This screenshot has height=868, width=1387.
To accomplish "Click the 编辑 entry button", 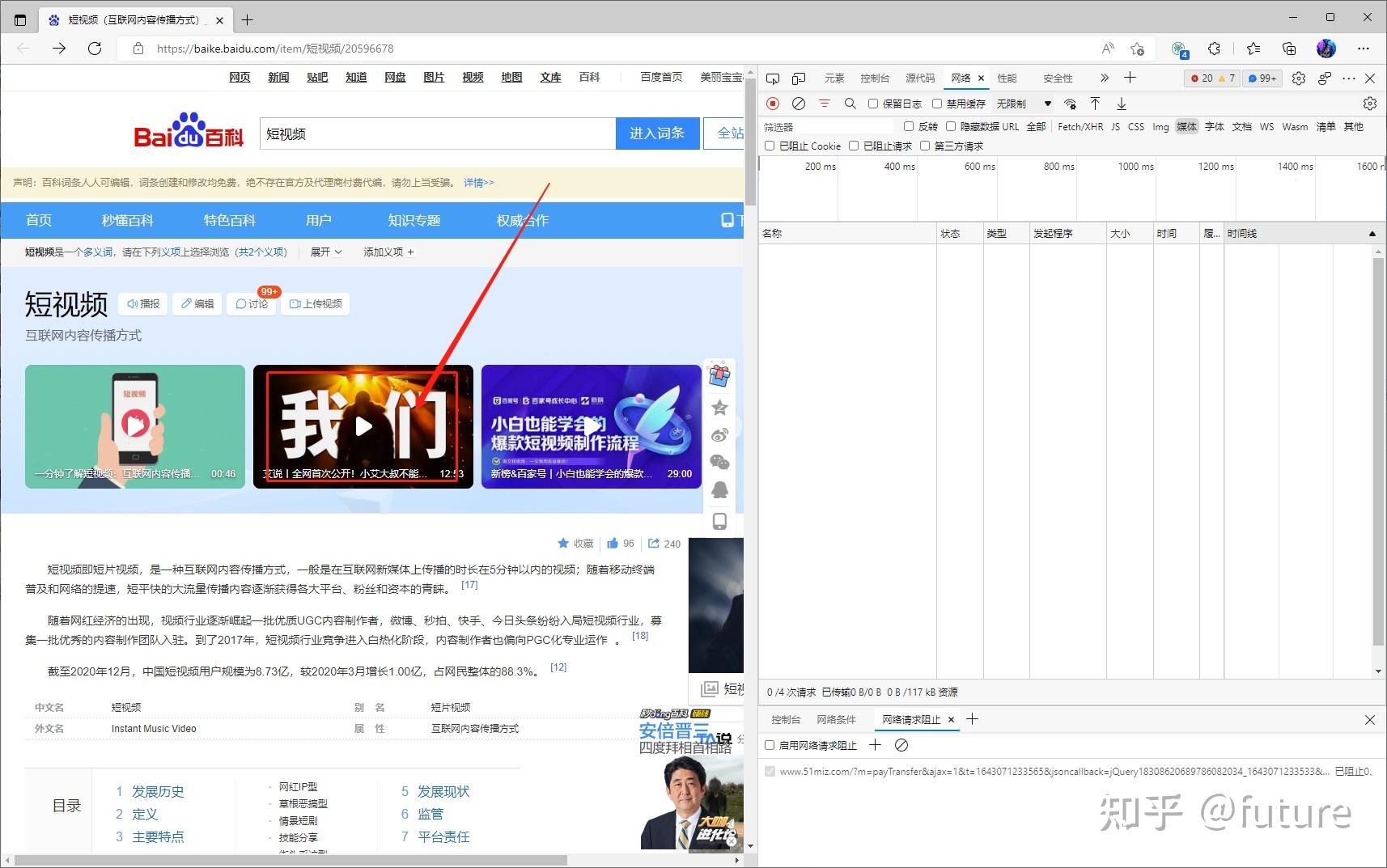I will pyautogui.click(x=197, y=303).
